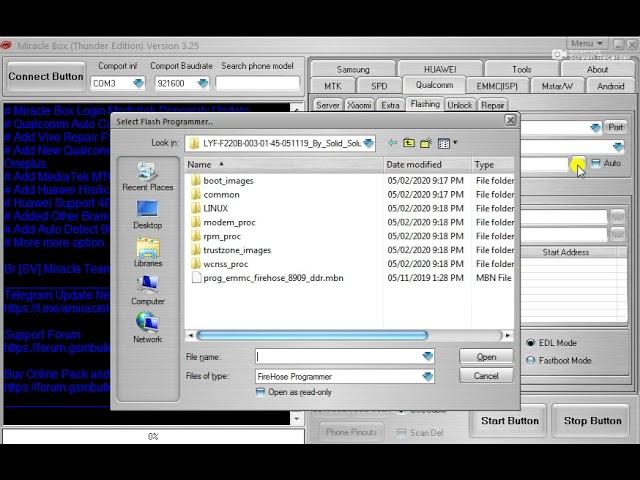Viewport: 640px width, 480px height.
Task: Click the Cancel button in dialog
Action: [x=486, y=376]
